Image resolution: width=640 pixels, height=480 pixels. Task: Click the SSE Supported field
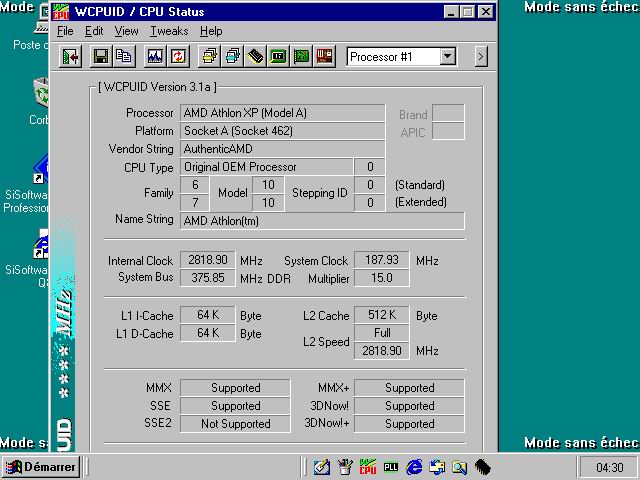[x=236, y=406]
